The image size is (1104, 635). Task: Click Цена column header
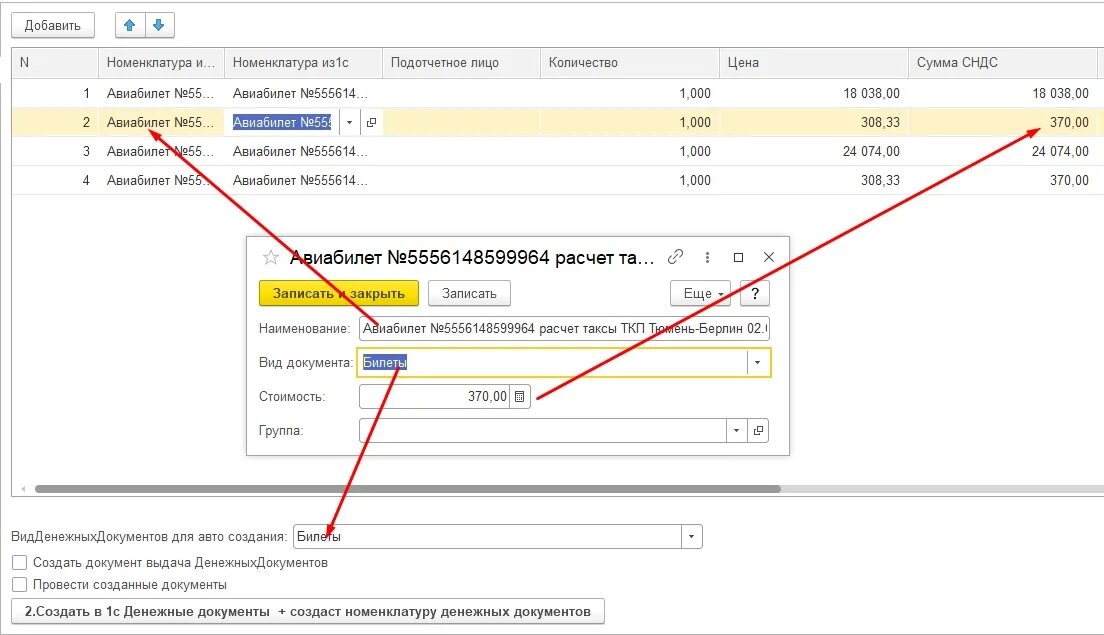(813, 63)
